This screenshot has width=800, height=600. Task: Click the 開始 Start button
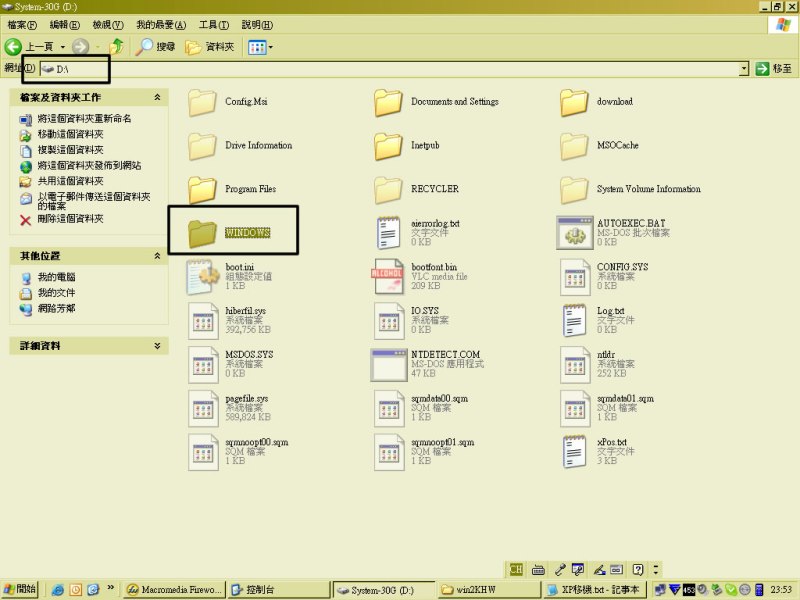(20, 589)
